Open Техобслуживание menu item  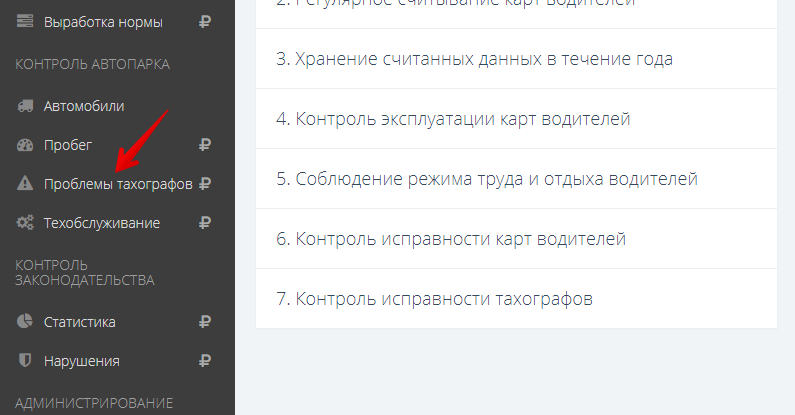(102, 223)
